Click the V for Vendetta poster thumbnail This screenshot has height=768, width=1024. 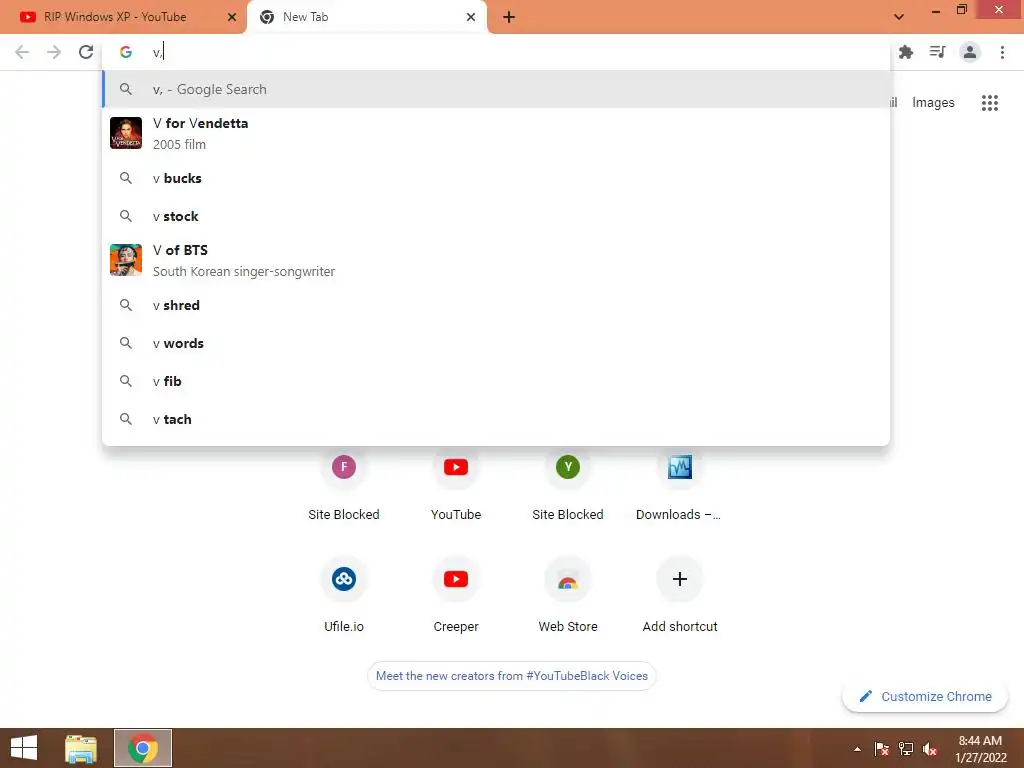126,133
